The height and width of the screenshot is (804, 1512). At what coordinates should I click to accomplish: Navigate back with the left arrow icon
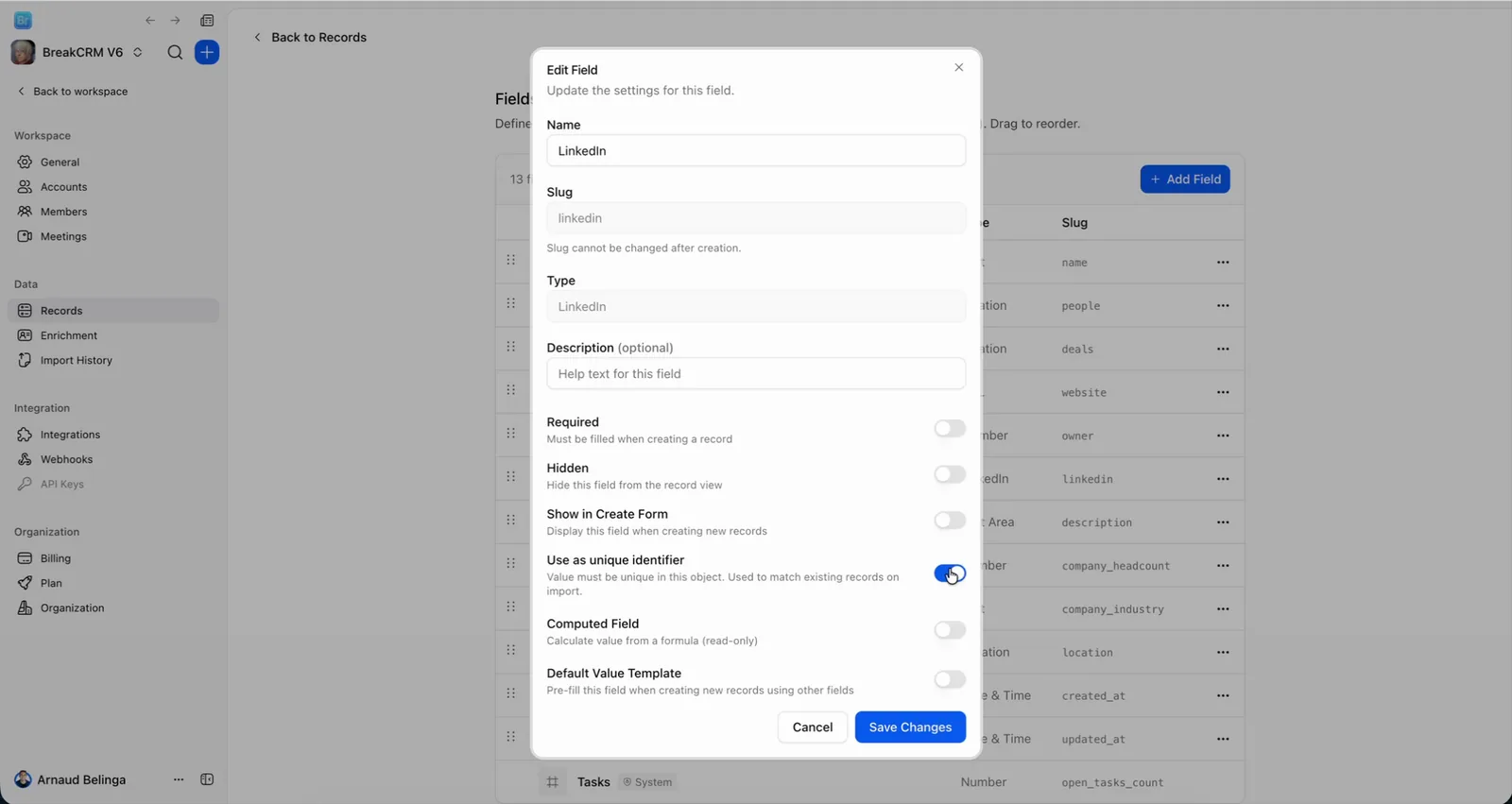[150, 20]
